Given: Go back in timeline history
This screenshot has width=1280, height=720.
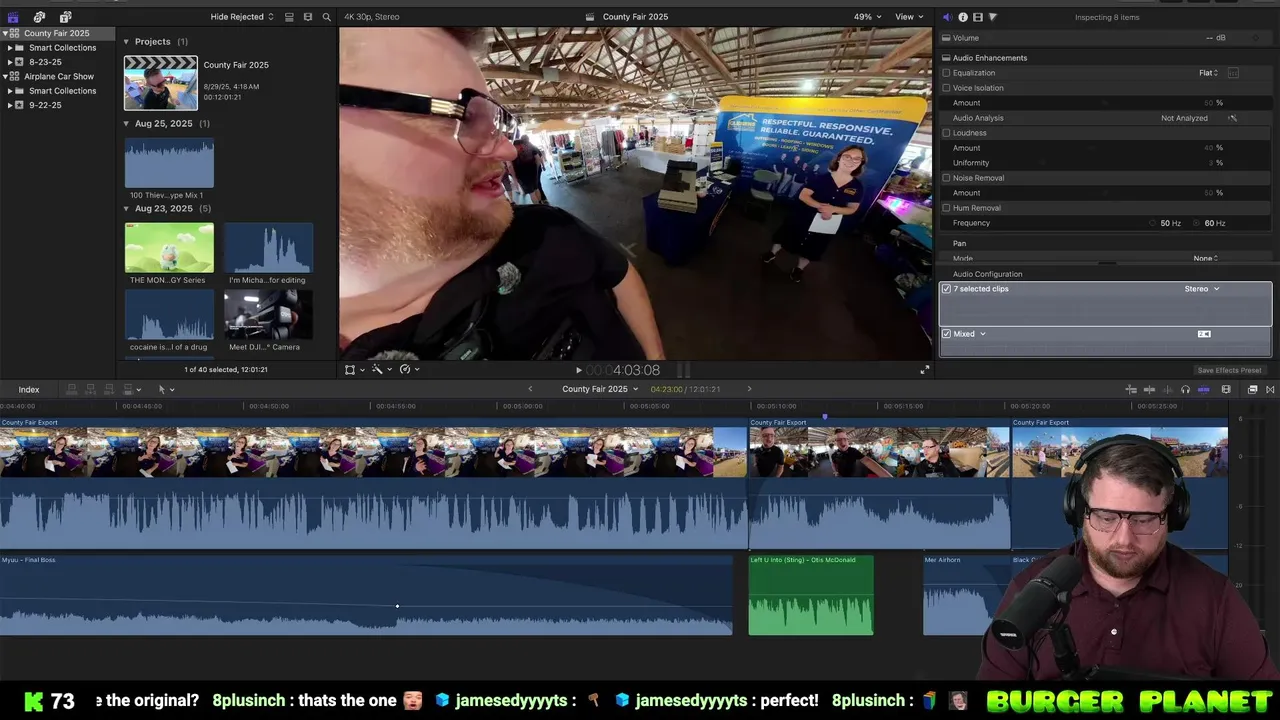Looking at the screenshot, I should [x=530, y=389].
